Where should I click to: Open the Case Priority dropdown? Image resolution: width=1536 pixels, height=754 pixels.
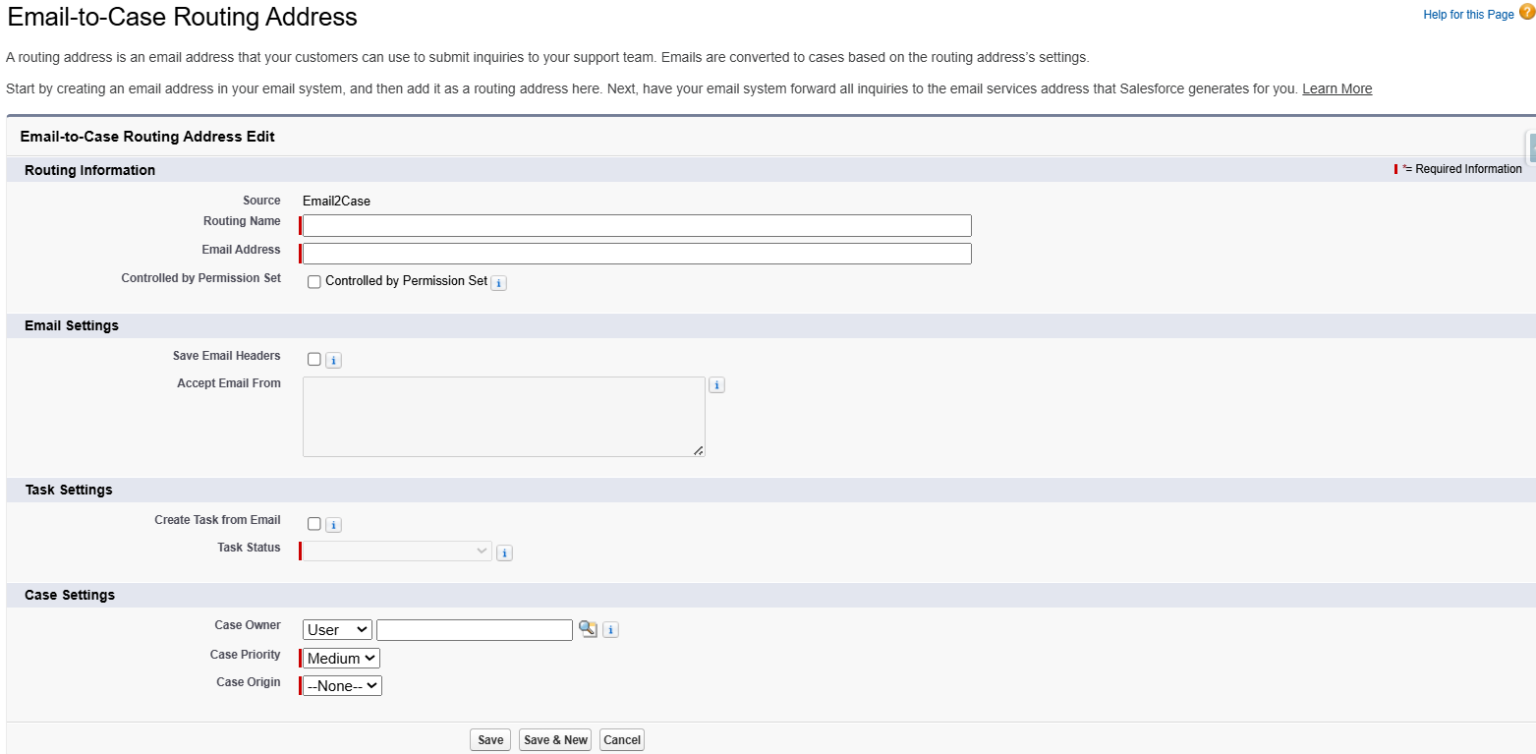pyautogui.click(x=340, y=656)
